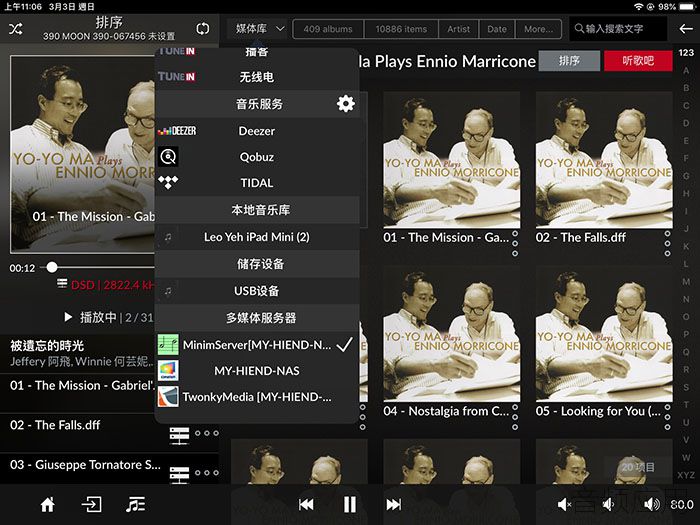Go back to the previous track
The image size is (700, 525).
point(306,504)
